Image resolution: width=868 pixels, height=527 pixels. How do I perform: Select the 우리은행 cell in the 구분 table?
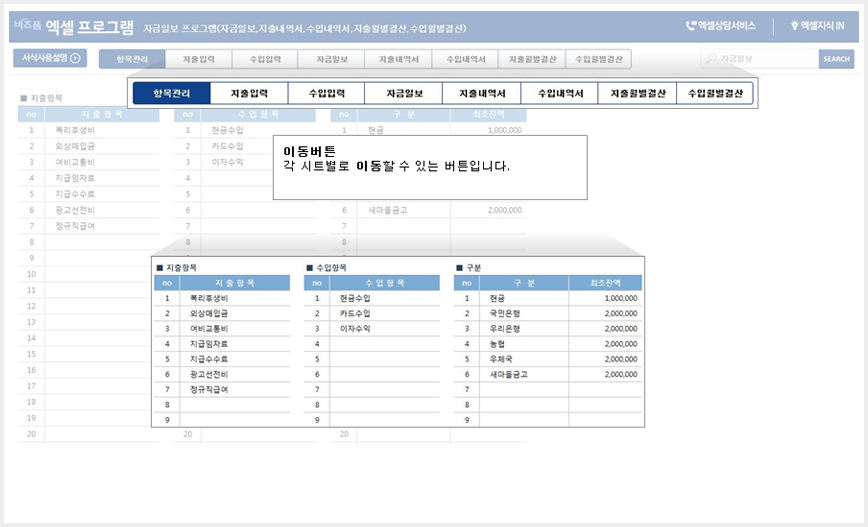coord(524,329)
